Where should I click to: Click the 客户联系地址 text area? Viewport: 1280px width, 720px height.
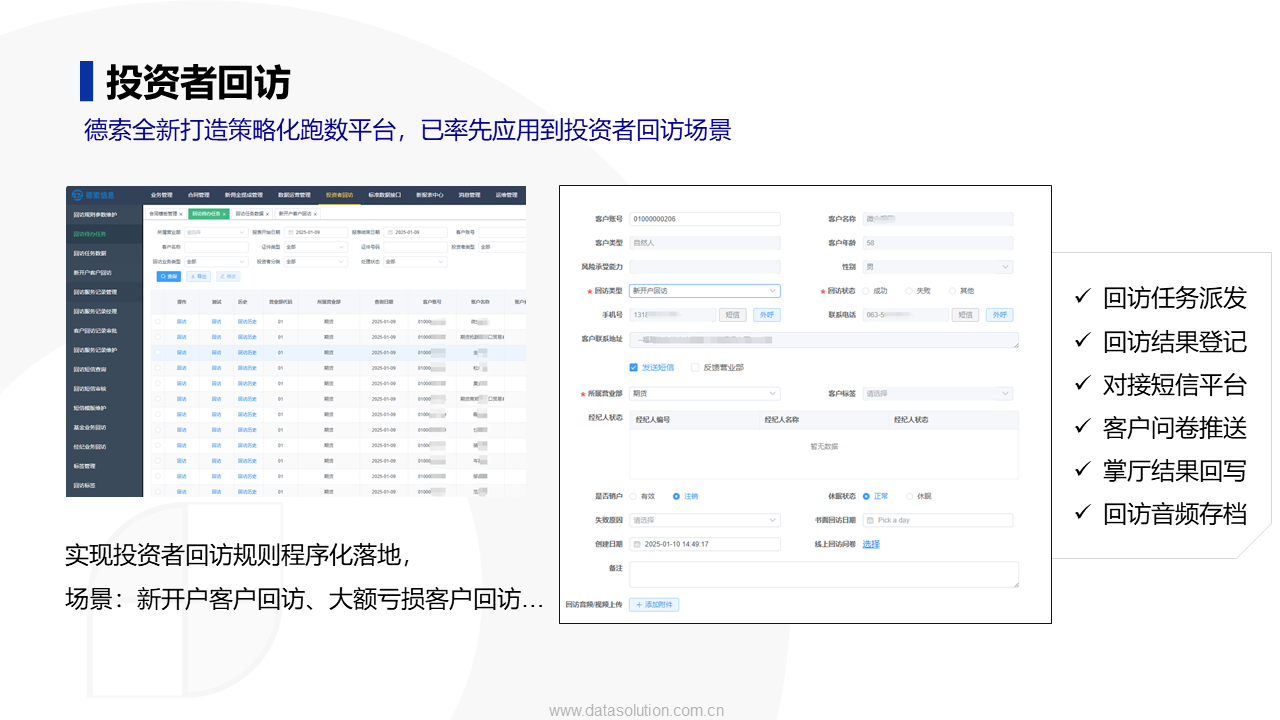(824, 340)
